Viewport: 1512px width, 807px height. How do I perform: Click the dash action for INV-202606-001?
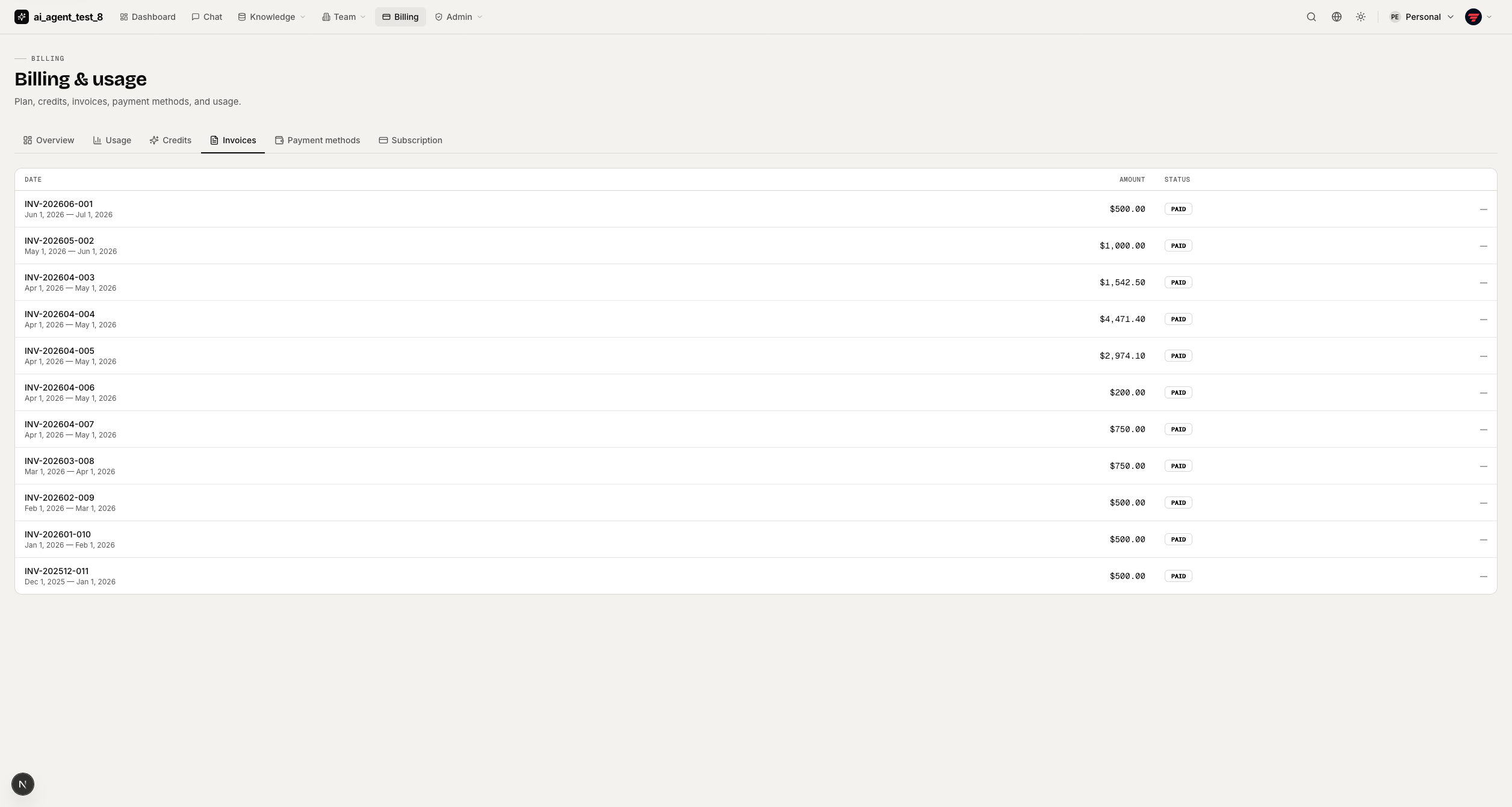tap(1483, 209)
